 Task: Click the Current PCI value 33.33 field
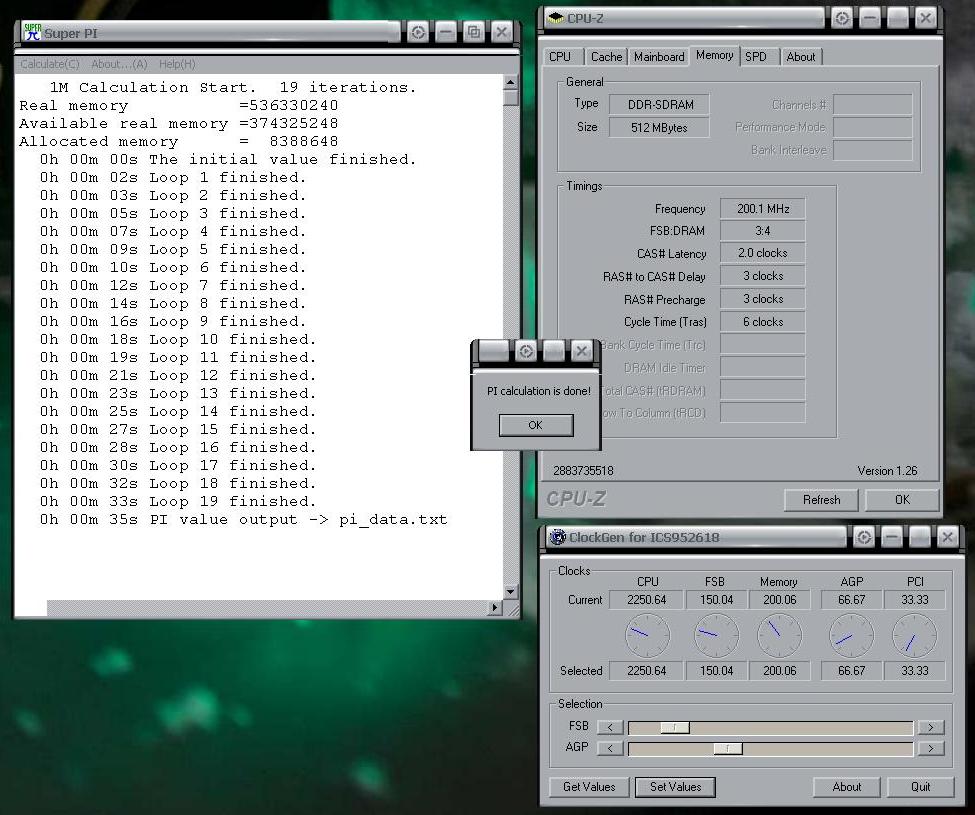click(x=915, y=600)
